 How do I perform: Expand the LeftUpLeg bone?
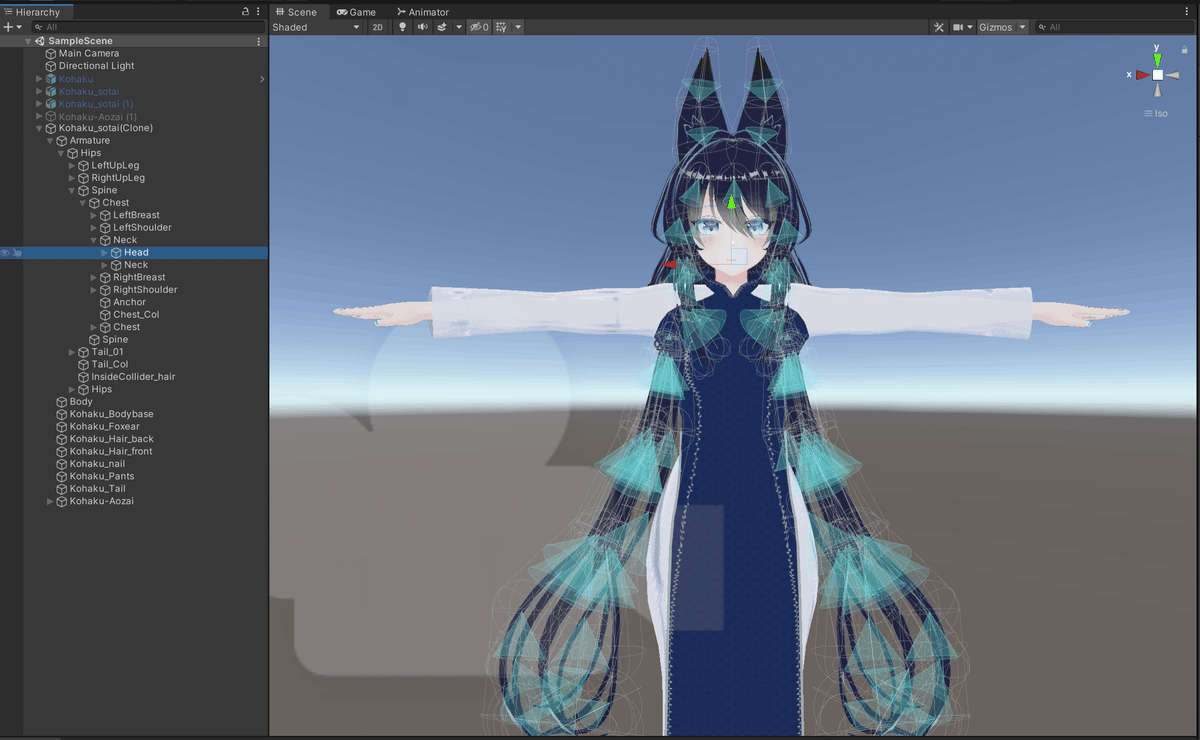[x=73, y=165]
